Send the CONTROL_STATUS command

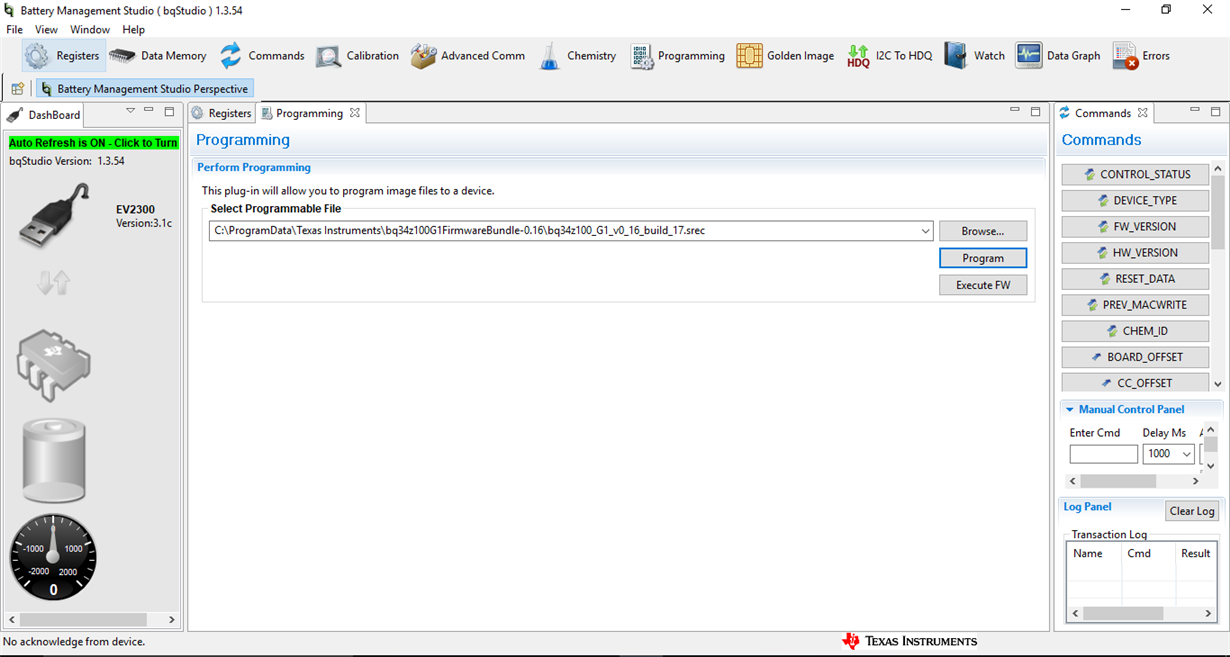1135,174
